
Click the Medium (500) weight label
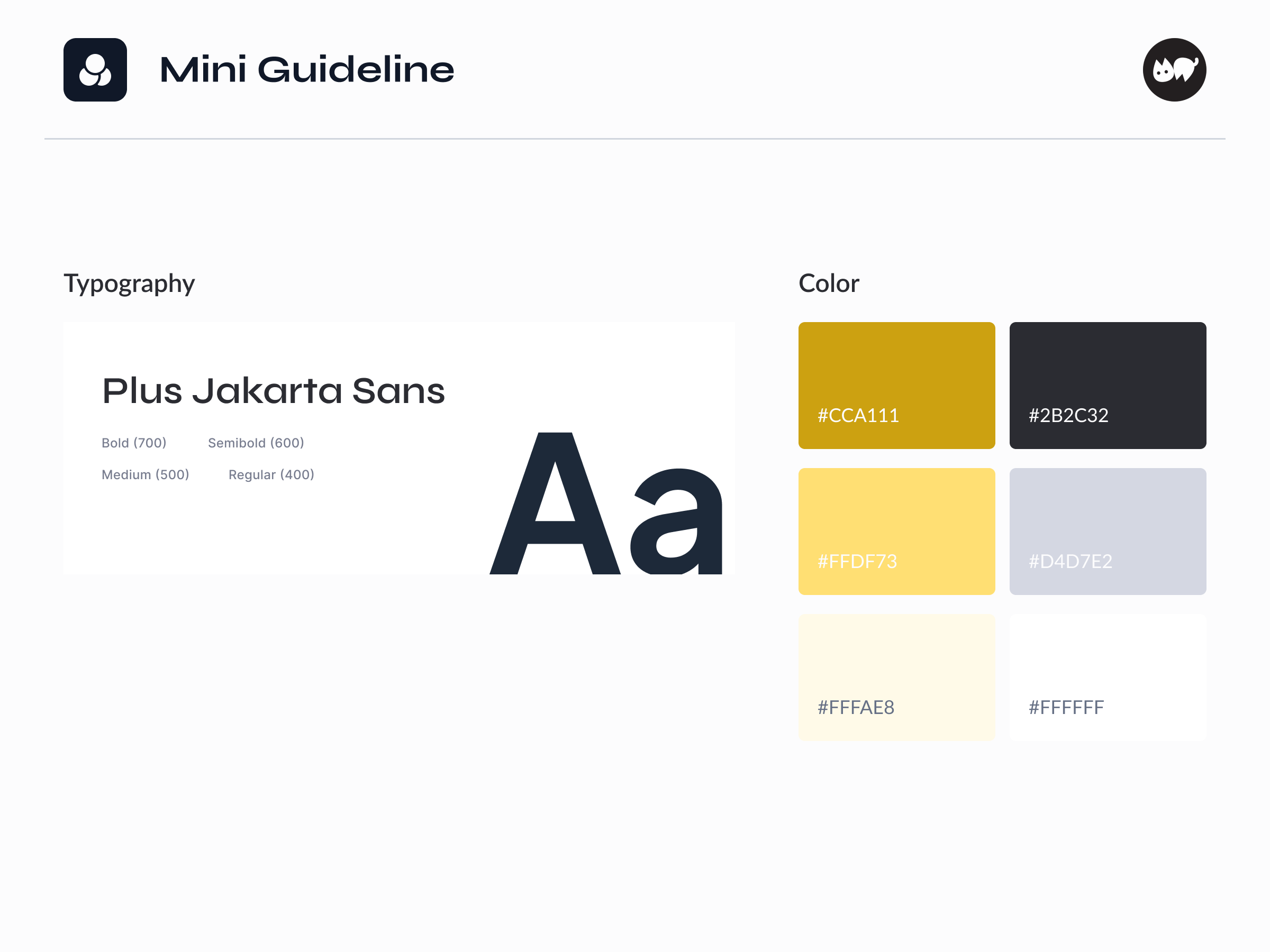[146, 474]
